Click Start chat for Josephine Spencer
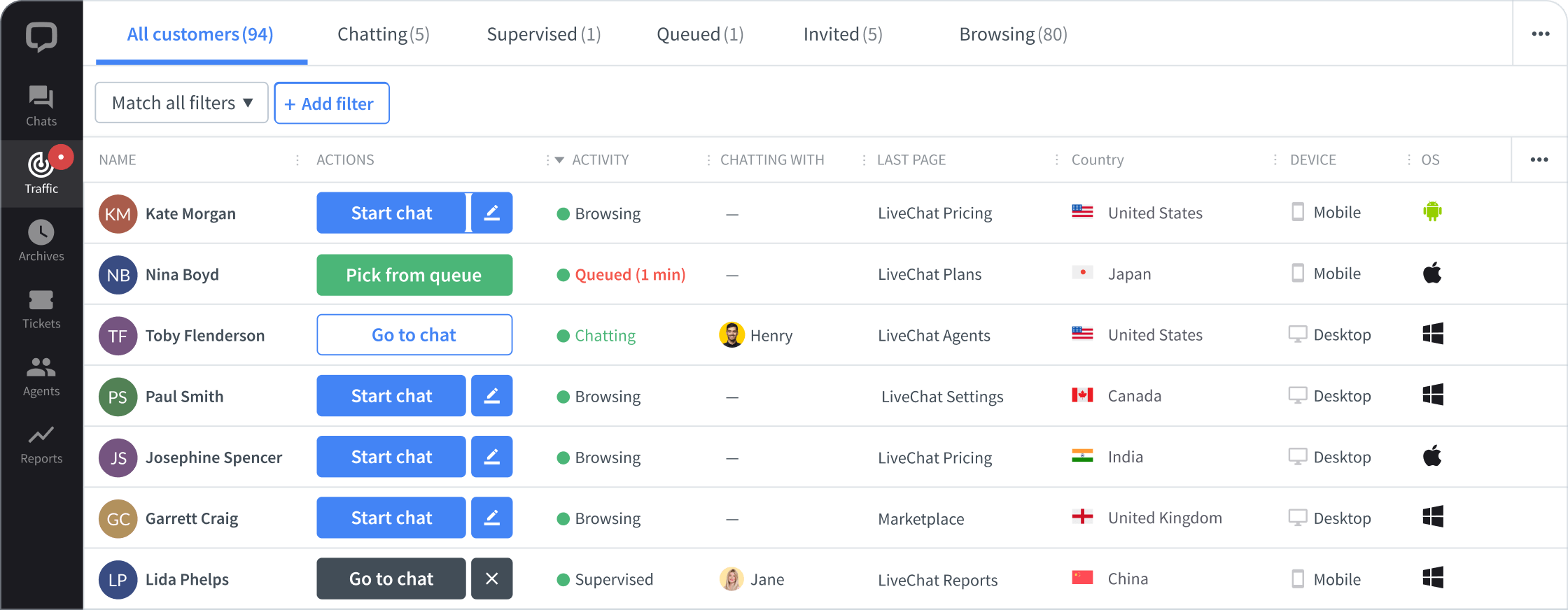The height and width of the screenshot is (610, 1568). pyautogui.click(x=391, y=457)
